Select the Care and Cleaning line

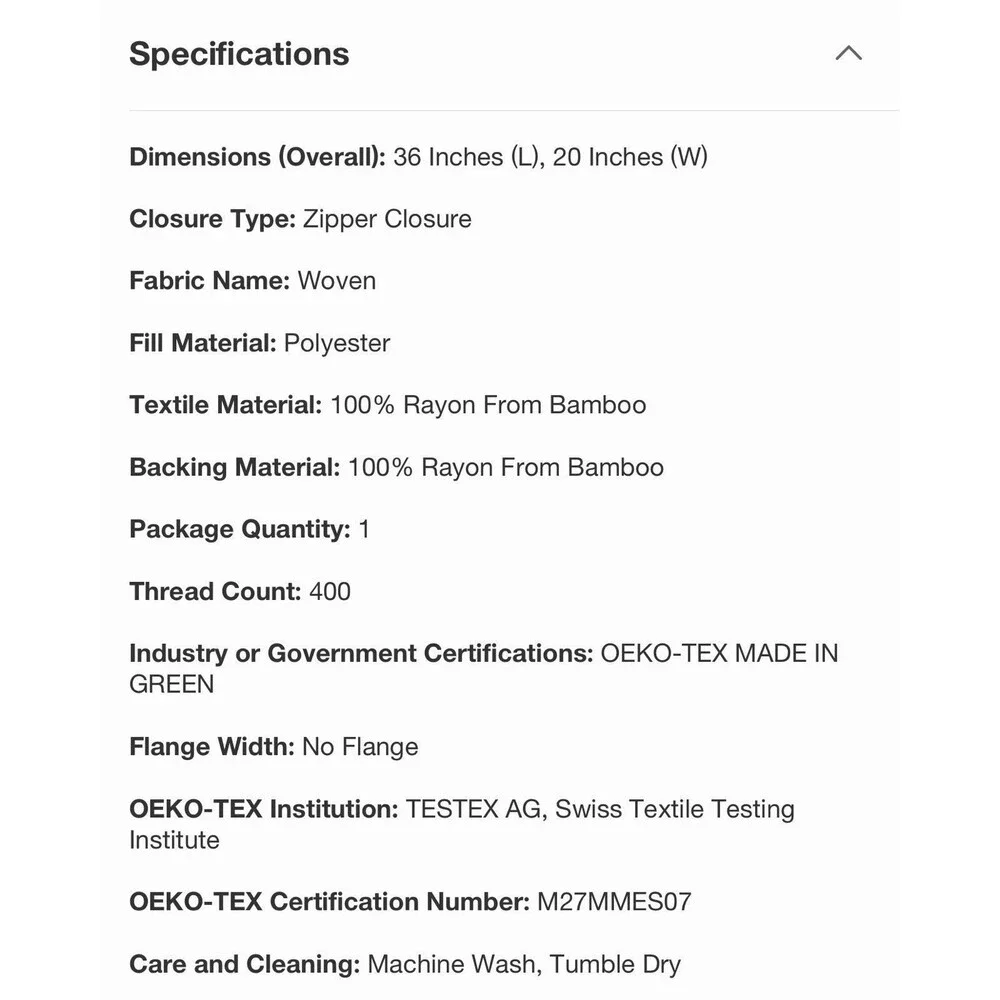point(405,964)
